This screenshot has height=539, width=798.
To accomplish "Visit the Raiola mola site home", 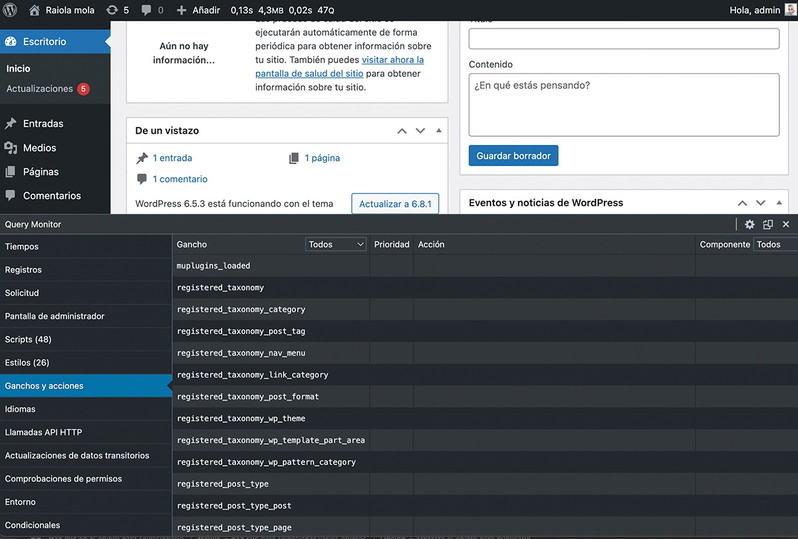I will (62, 10).
